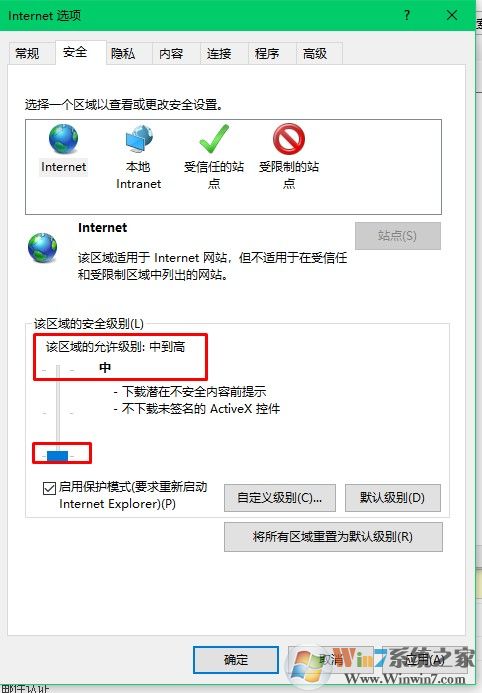Click the help question mark icon

(x=407, y=15)
